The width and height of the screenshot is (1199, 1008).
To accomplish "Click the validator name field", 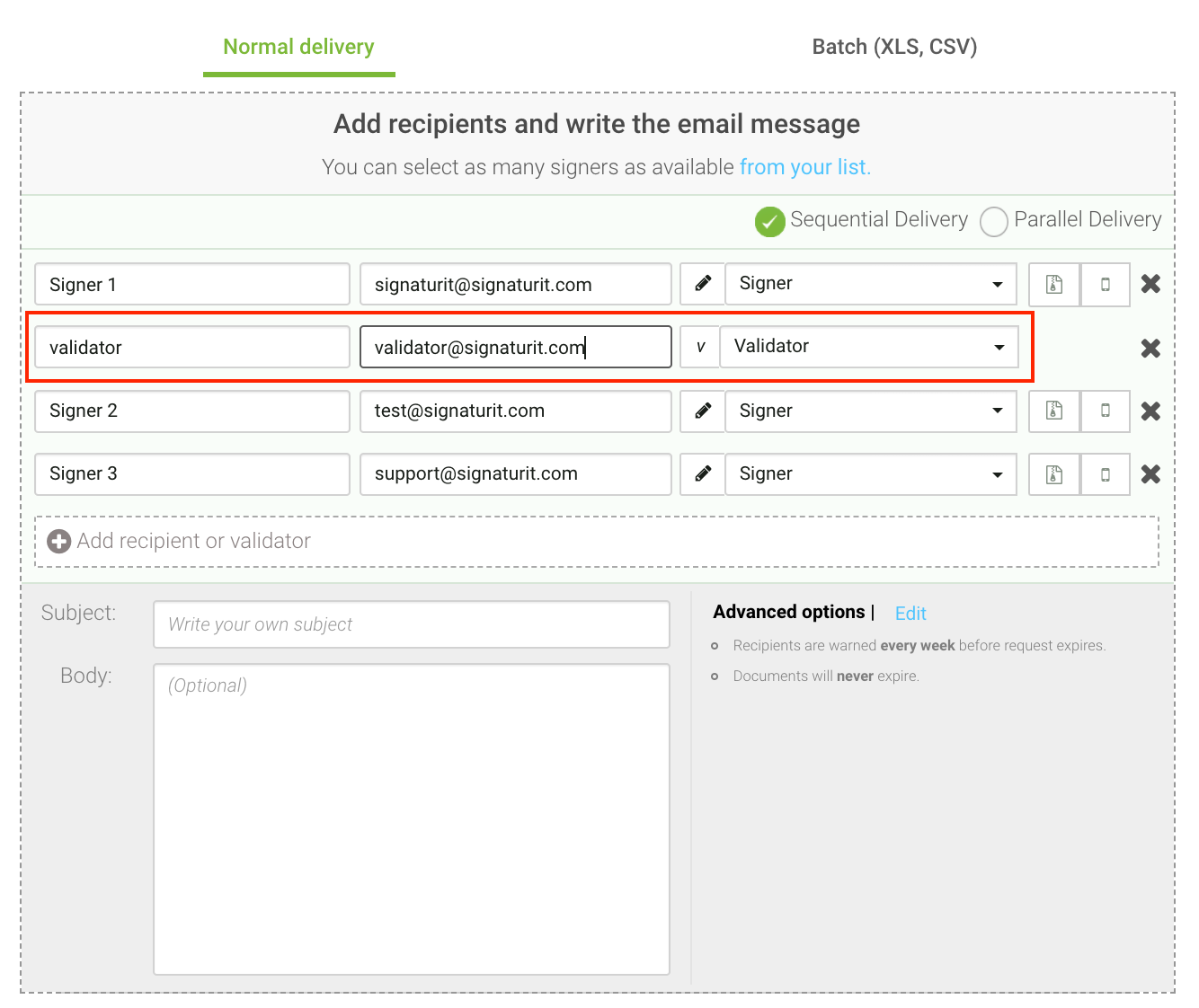I will coord(192,347).
